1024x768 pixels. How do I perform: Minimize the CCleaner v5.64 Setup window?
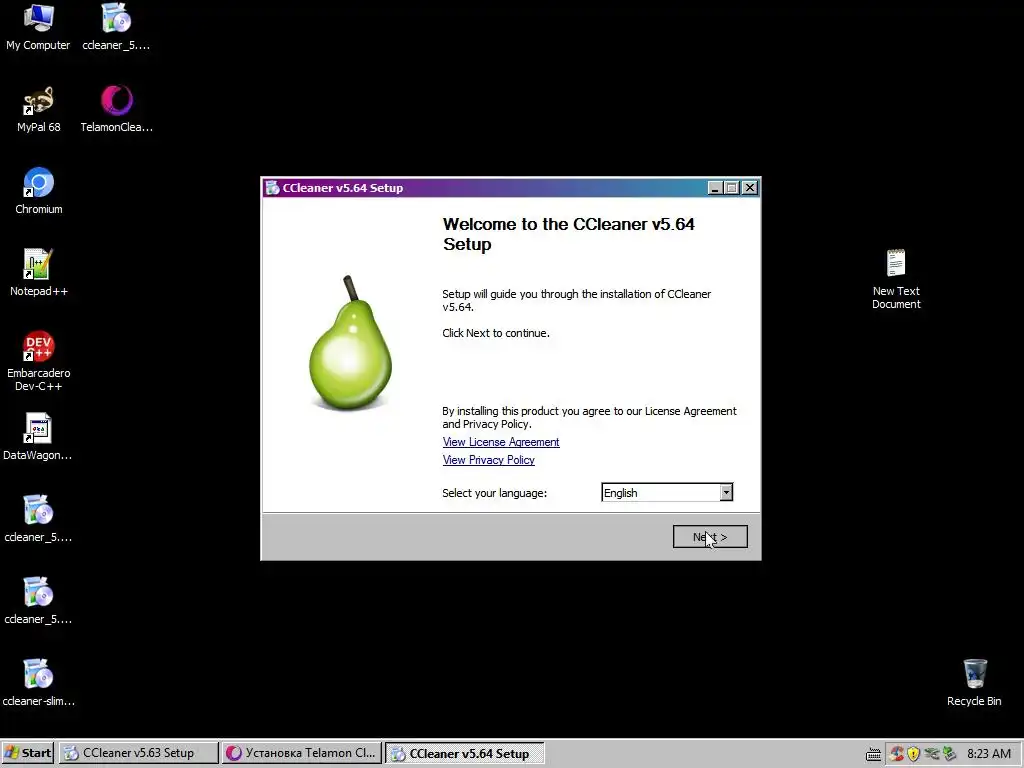(x=715, y=188)
